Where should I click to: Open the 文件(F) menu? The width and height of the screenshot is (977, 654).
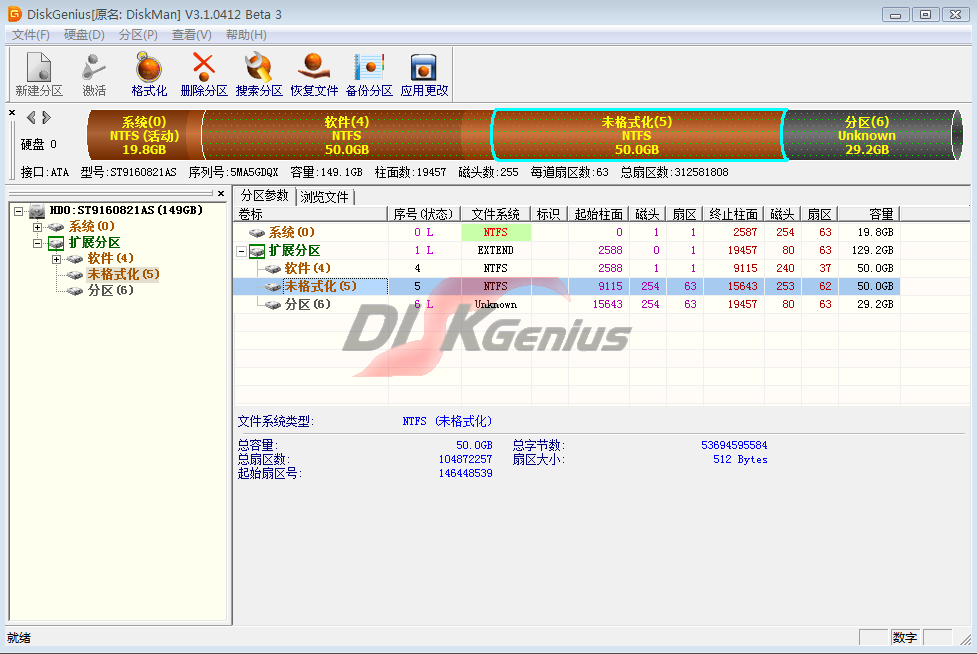[31, 35]
